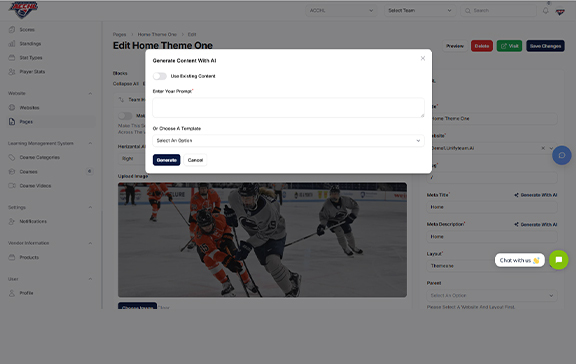The width and height of the screenshot is (576, 364).
Task: Collapse the Learning Management System section
Action: point(90,143)
